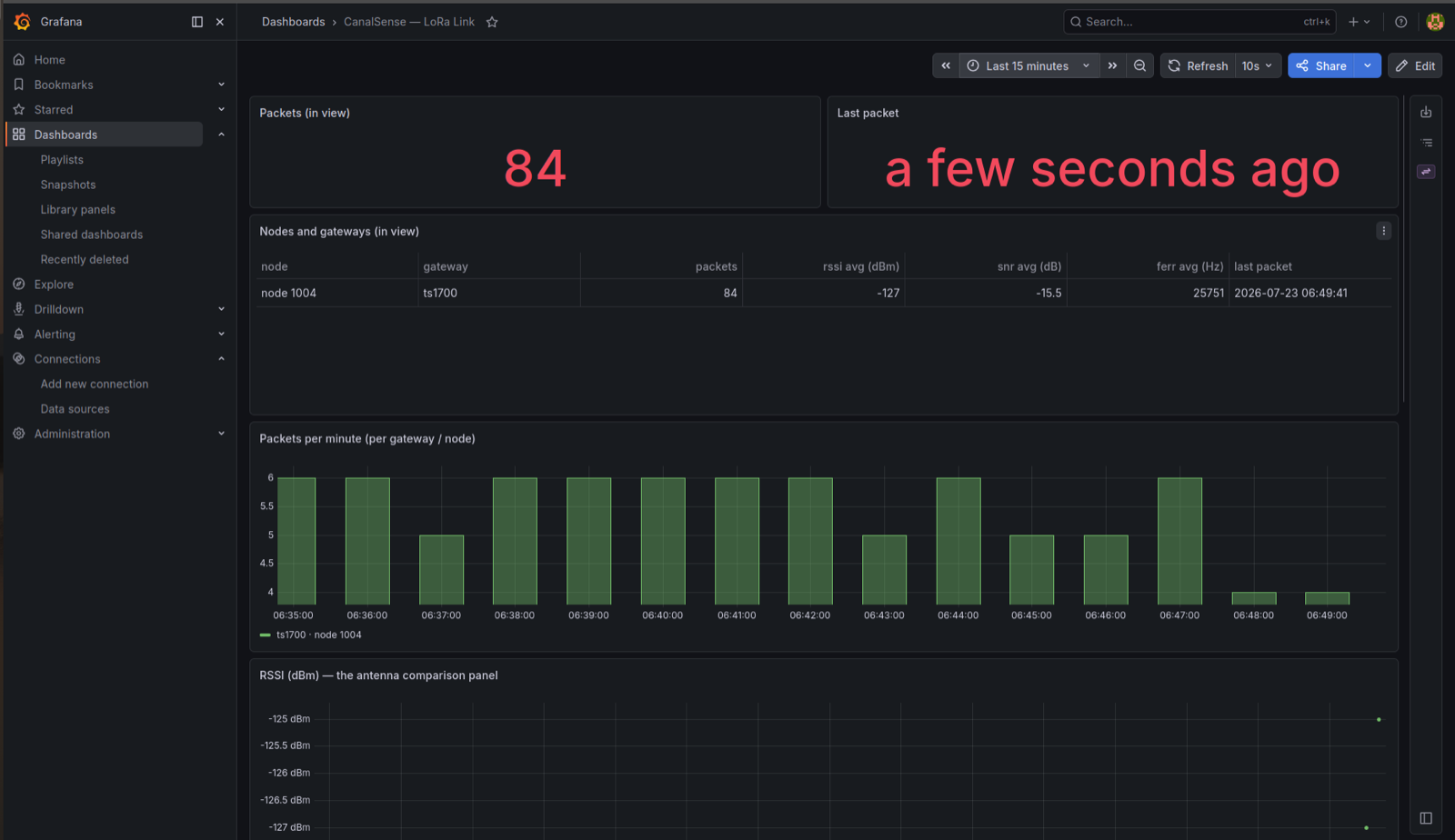1455x840 pixels.
Task: Open the plus New menu
Action: point(1359,22)
